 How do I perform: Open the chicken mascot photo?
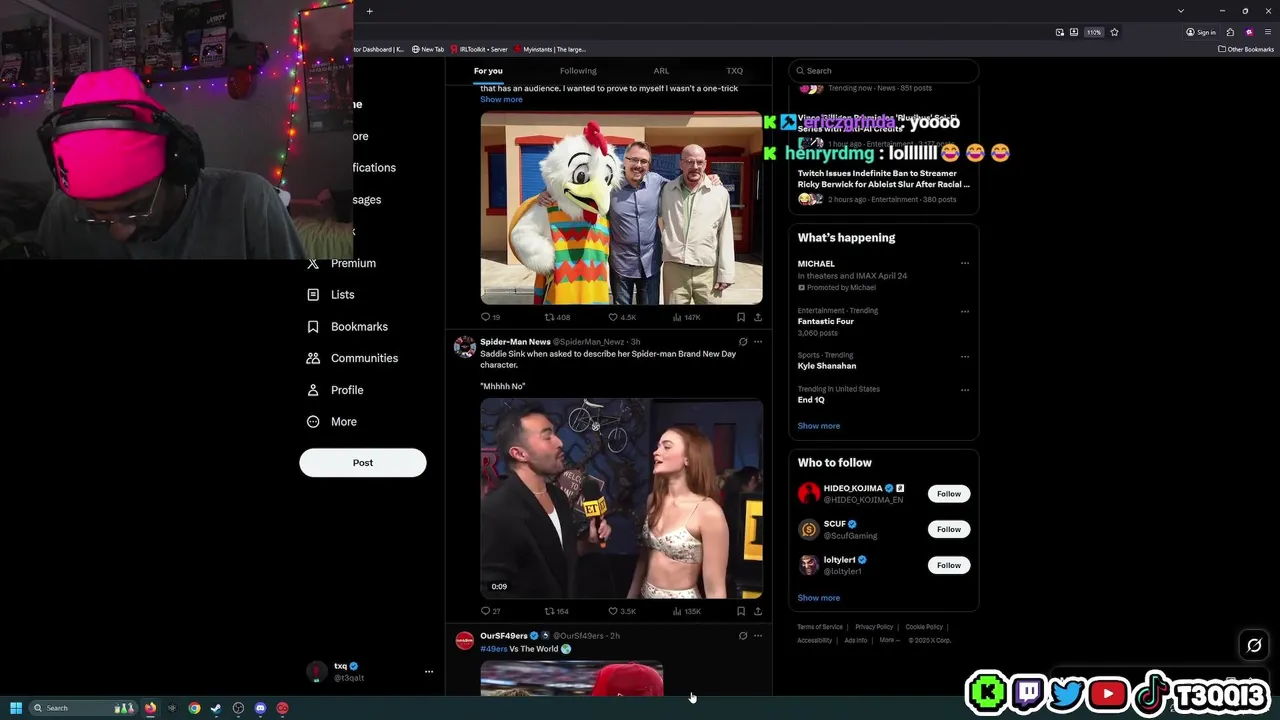(x=621, y=208)
